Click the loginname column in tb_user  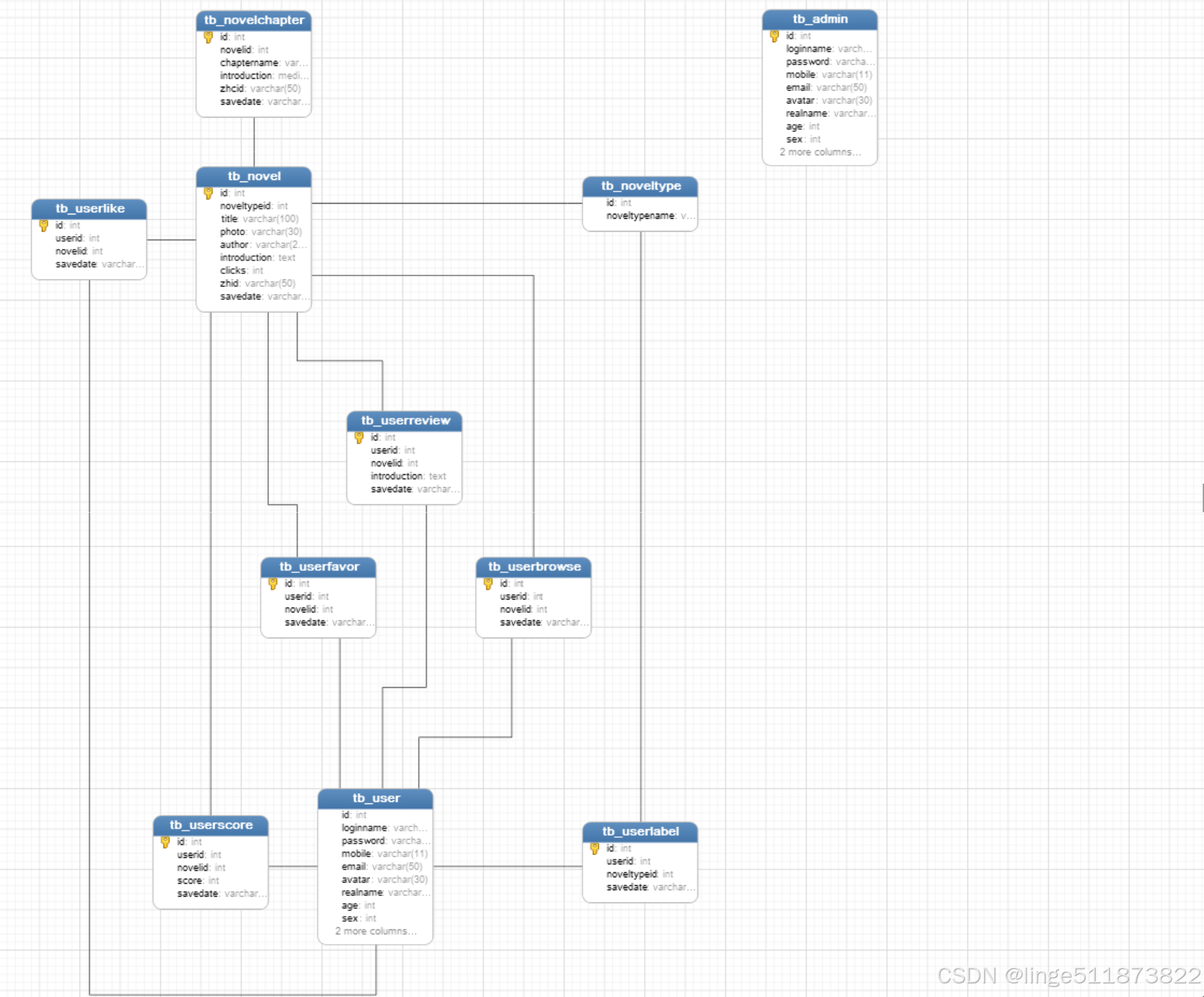[385, 828]
